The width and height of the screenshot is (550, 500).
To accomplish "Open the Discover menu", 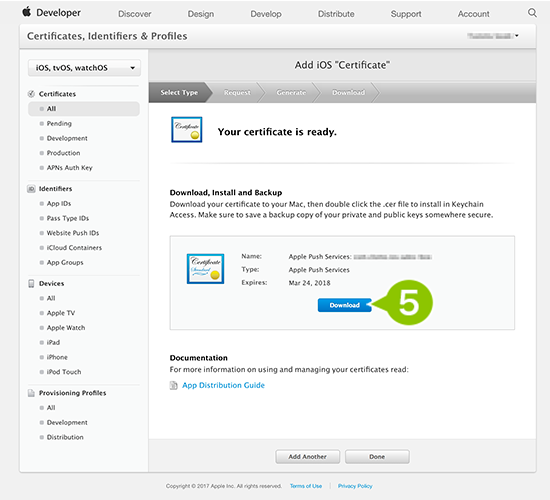I will 135,14.
